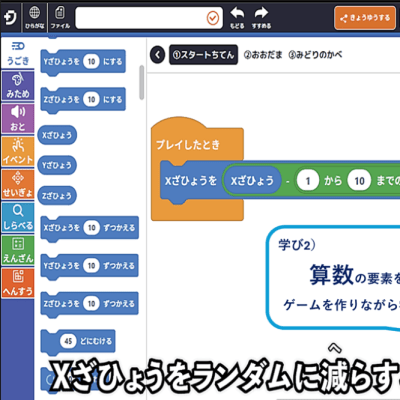Viewport: 400px width, 400px height.
Task: Click the project name input field
Action: tap(149, 18)
